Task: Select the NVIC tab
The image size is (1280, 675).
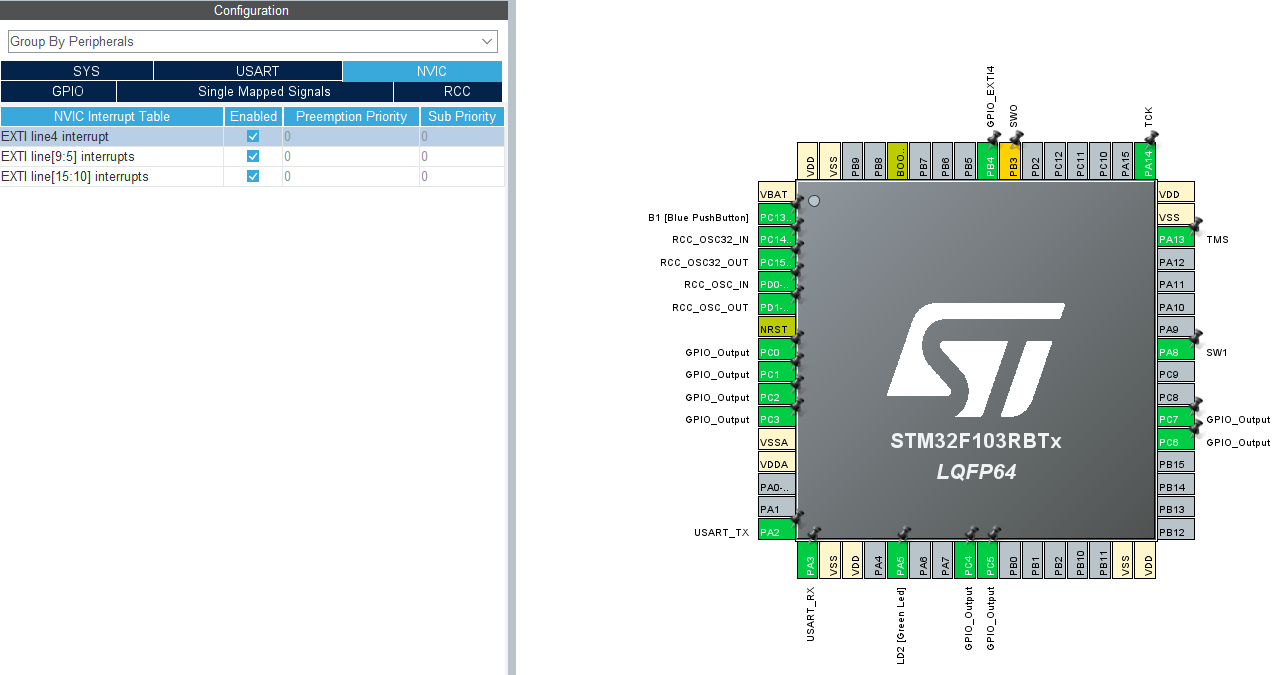Action: (x=422, y=71)
